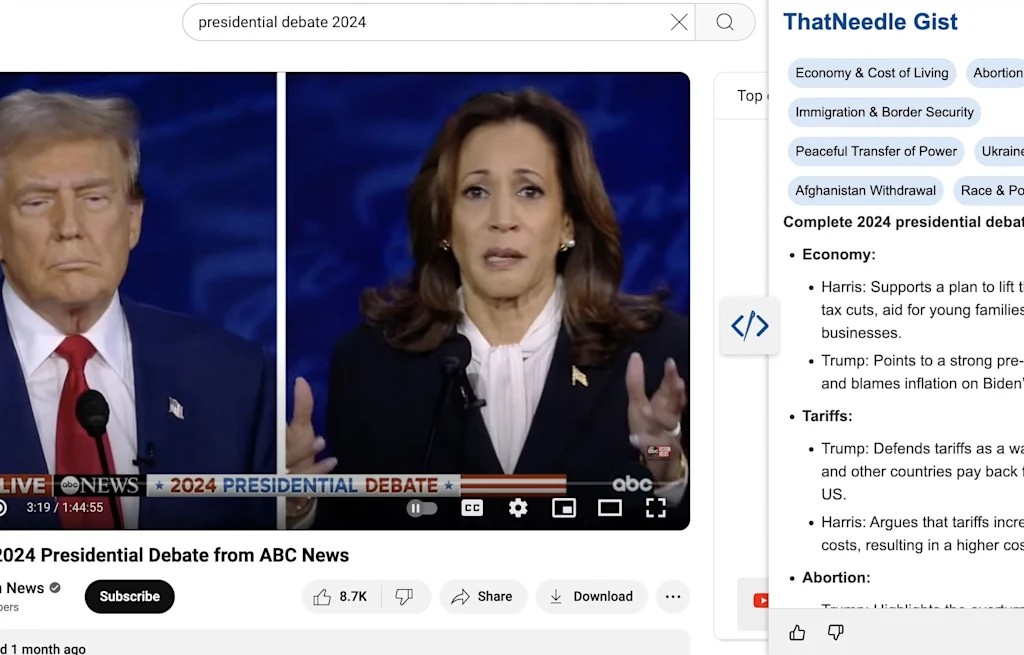The width and height of the screenshot is (1024, 655).
Task: Open the video settings gear
Action: click(518, 508)
